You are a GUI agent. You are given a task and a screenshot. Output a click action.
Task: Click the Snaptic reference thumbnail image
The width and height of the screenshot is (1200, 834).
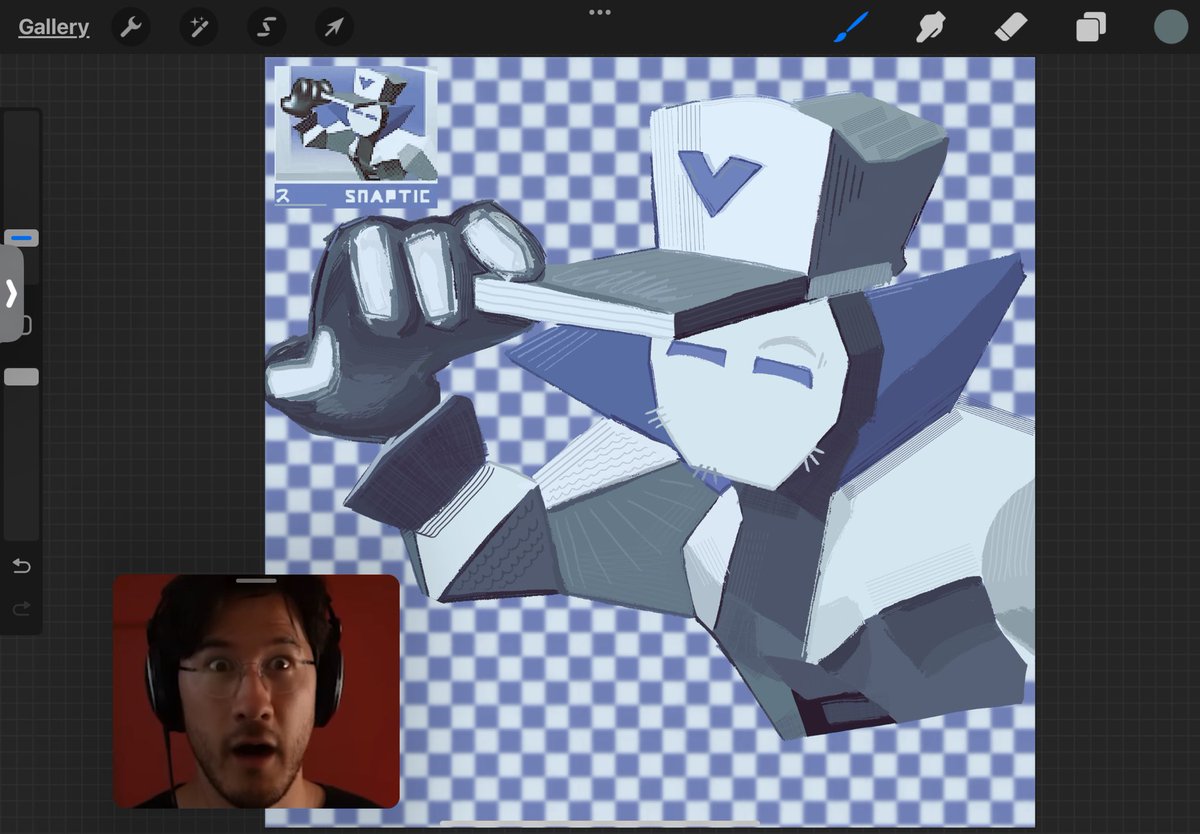pos(356,124)
